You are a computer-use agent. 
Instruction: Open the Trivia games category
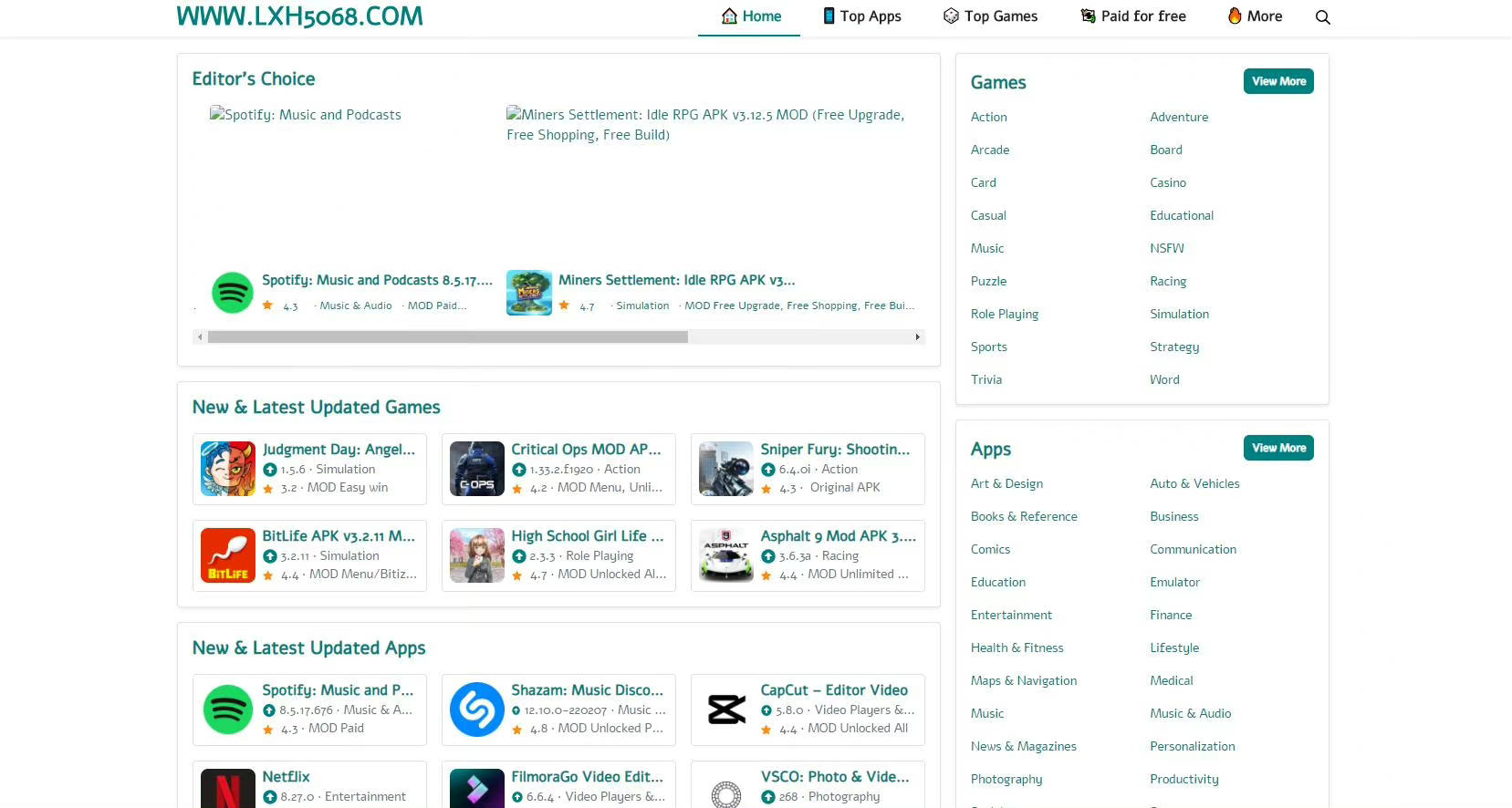coord(986,379)
